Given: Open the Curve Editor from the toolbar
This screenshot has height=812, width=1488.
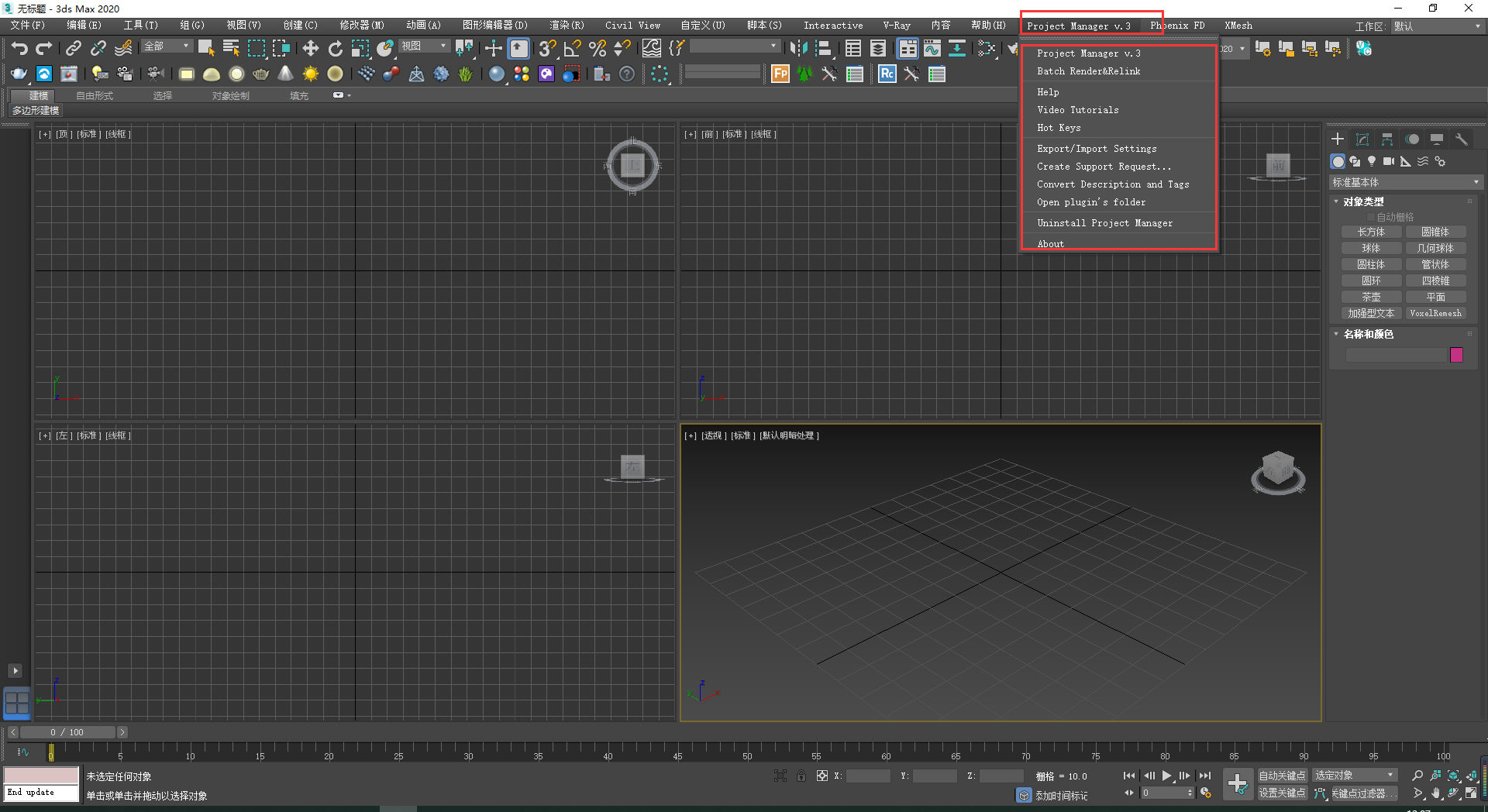Looking at the screenshot, I should 932,48.
